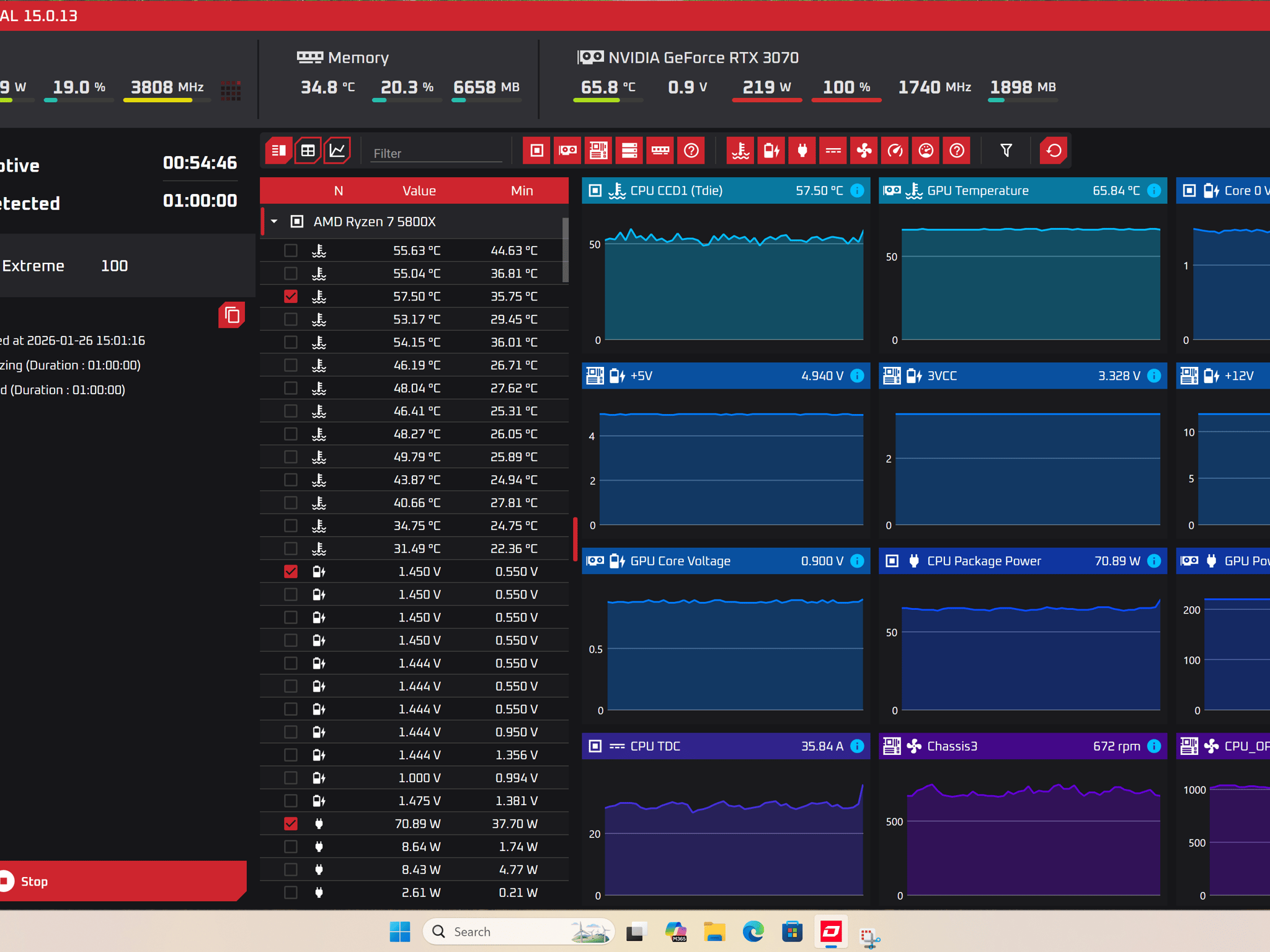1270x952 pixels.
Task: Check the 53.17 °C sensor row checkbox
Action: [x=291, y=319]
